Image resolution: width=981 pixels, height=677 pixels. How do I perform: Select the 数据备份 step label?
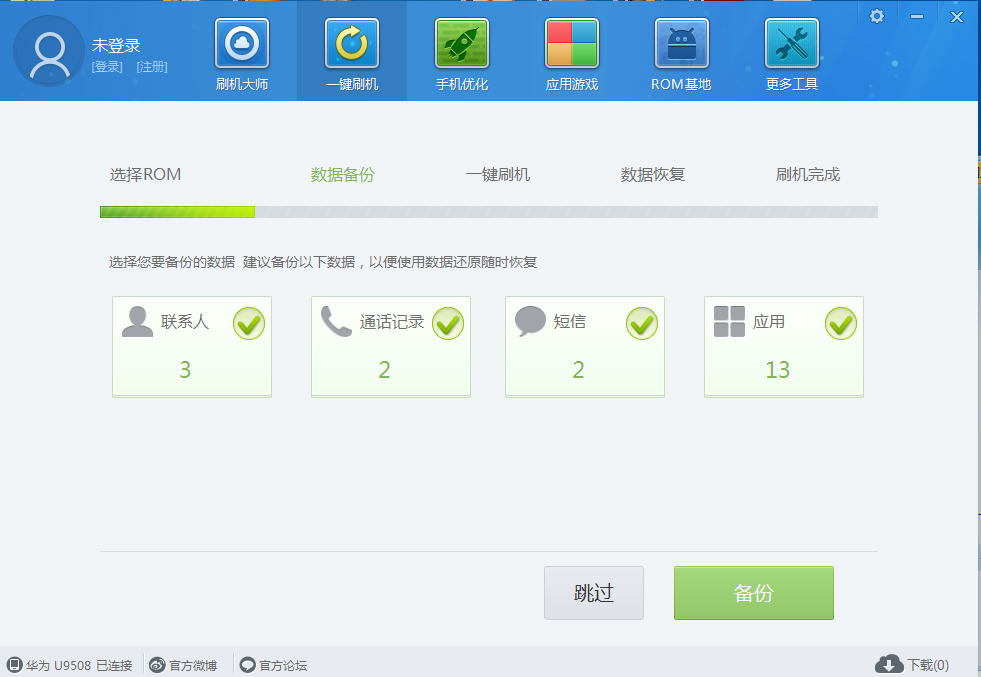click(x=342, y=175)
